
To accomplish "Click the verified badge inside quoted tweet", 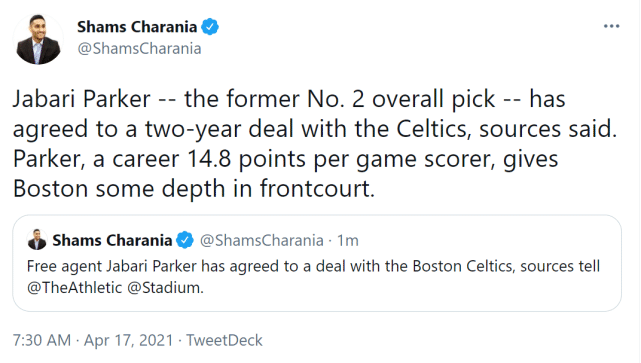I will (184, 240).
